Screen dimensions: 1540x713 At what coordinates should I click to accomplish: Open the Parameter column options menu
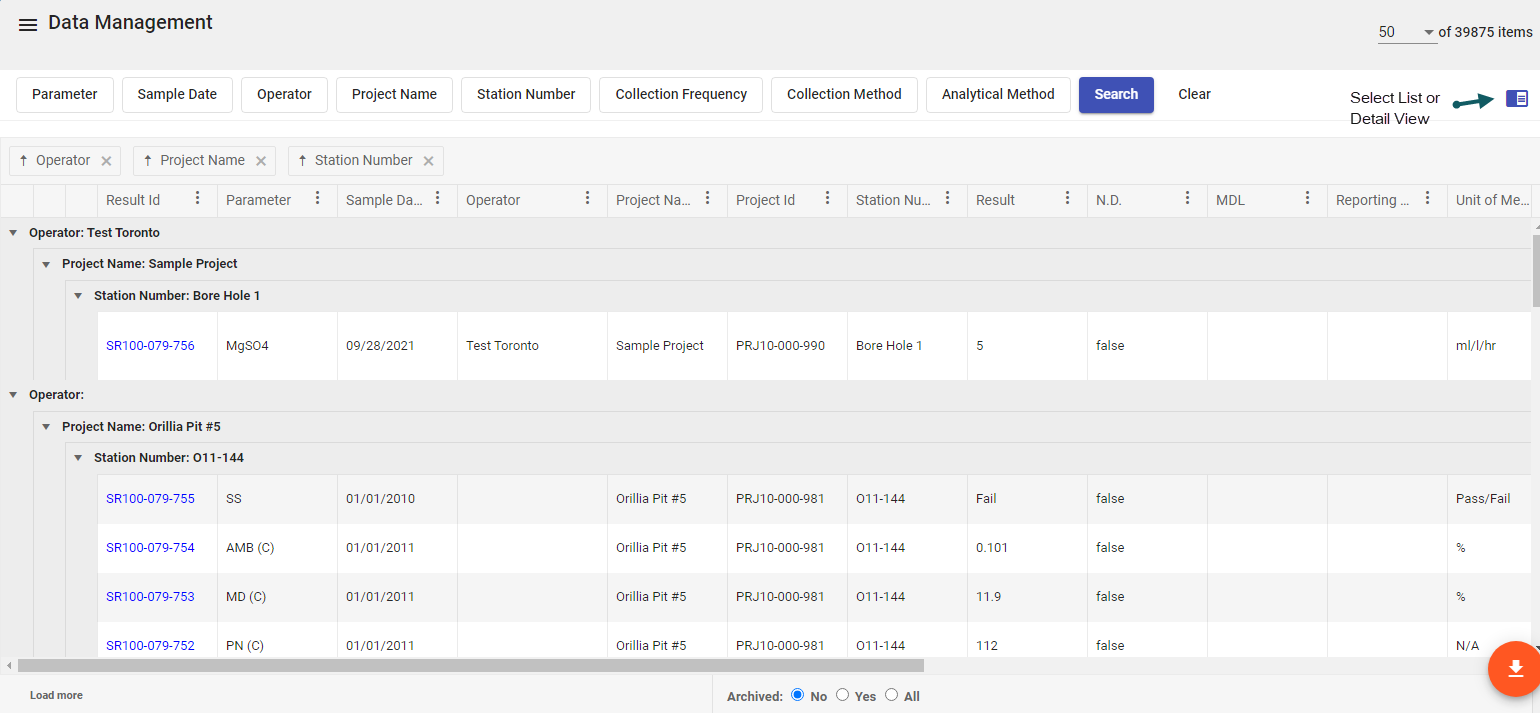[318, 199]
